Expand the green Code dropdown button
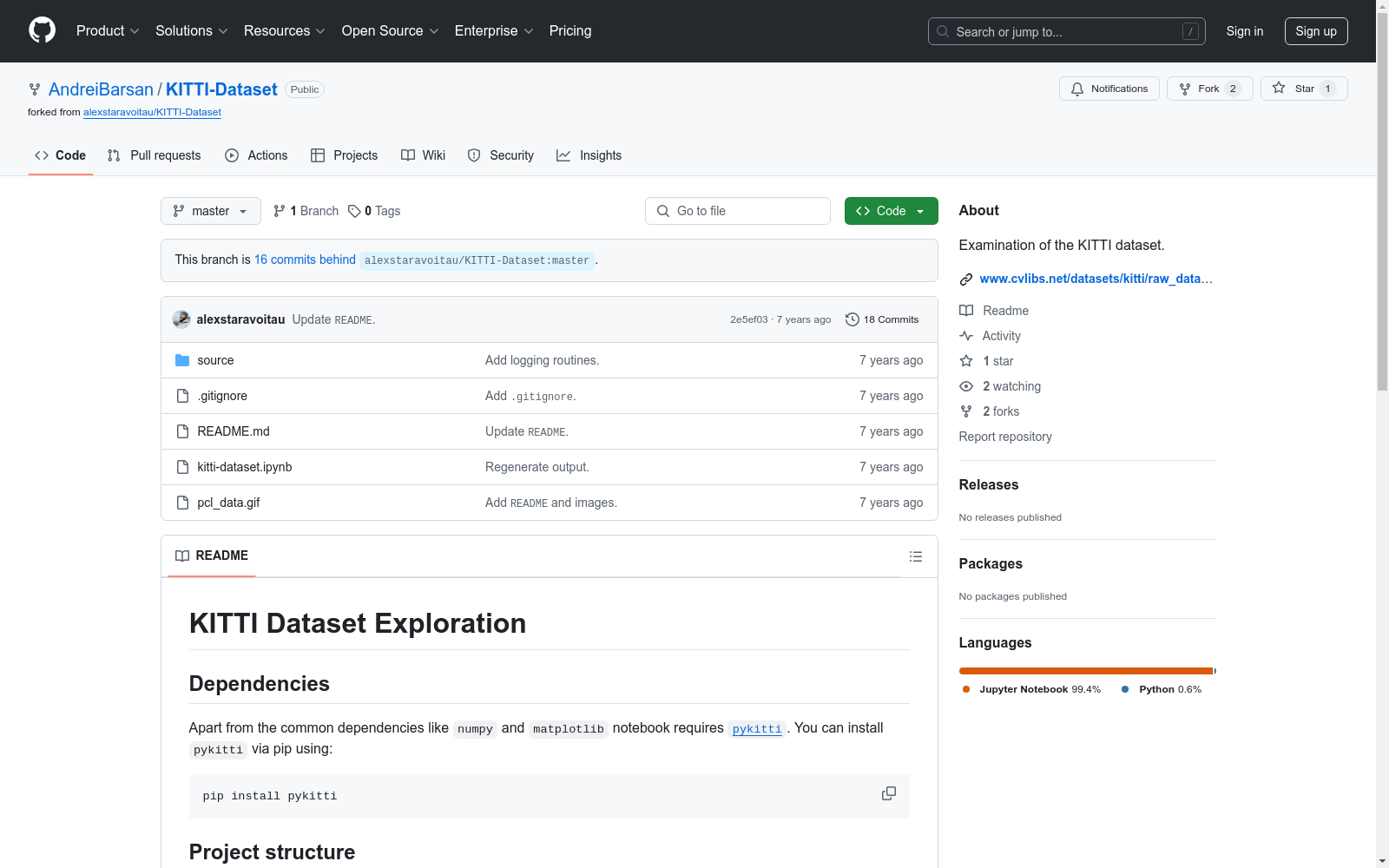 coord(892,211)
